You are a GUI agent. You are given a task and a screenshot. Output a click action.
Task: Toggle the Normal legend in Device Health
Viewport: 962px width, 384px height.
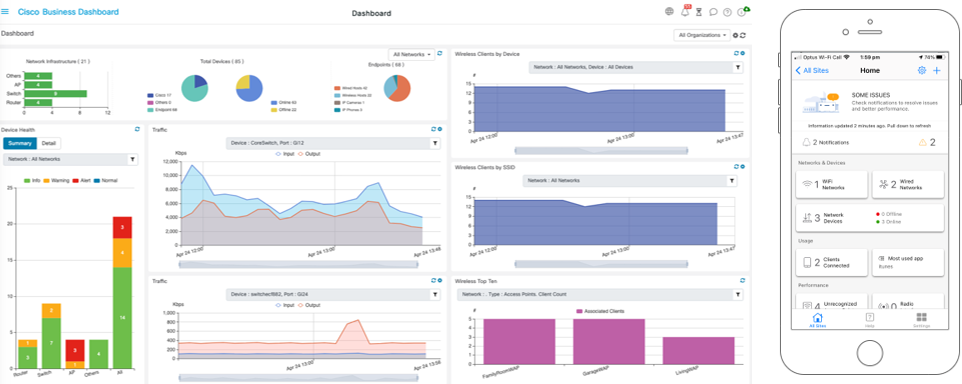pos(107,180)
